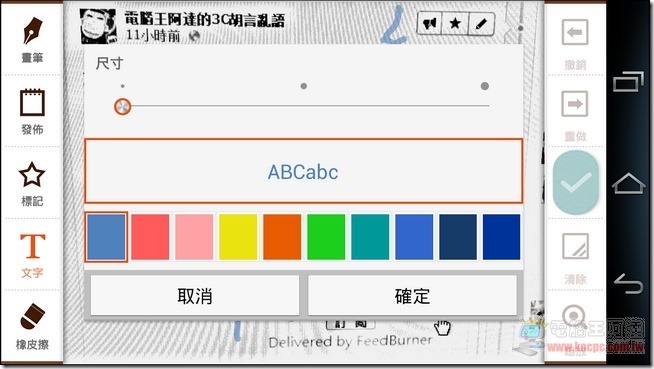Click the 11小時前 timestamp

(153, 36)
